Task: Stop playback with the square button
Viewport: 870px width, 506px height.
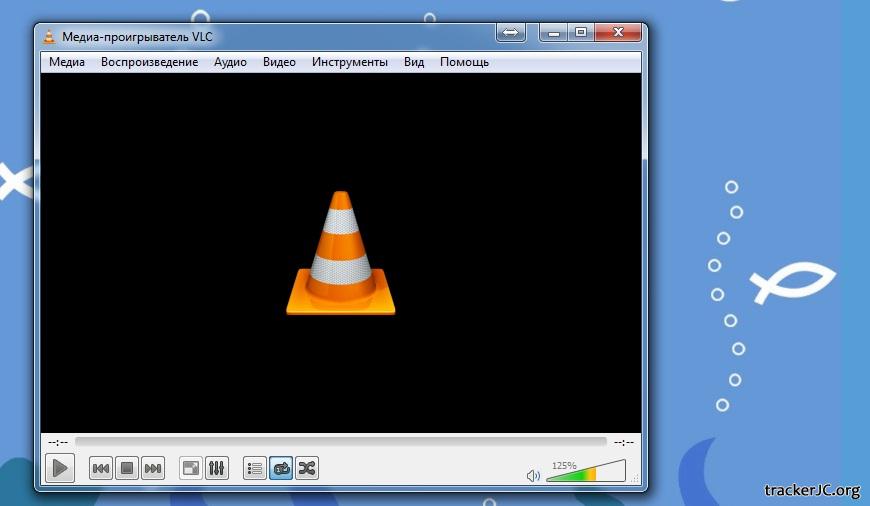Action: (127, 468)
